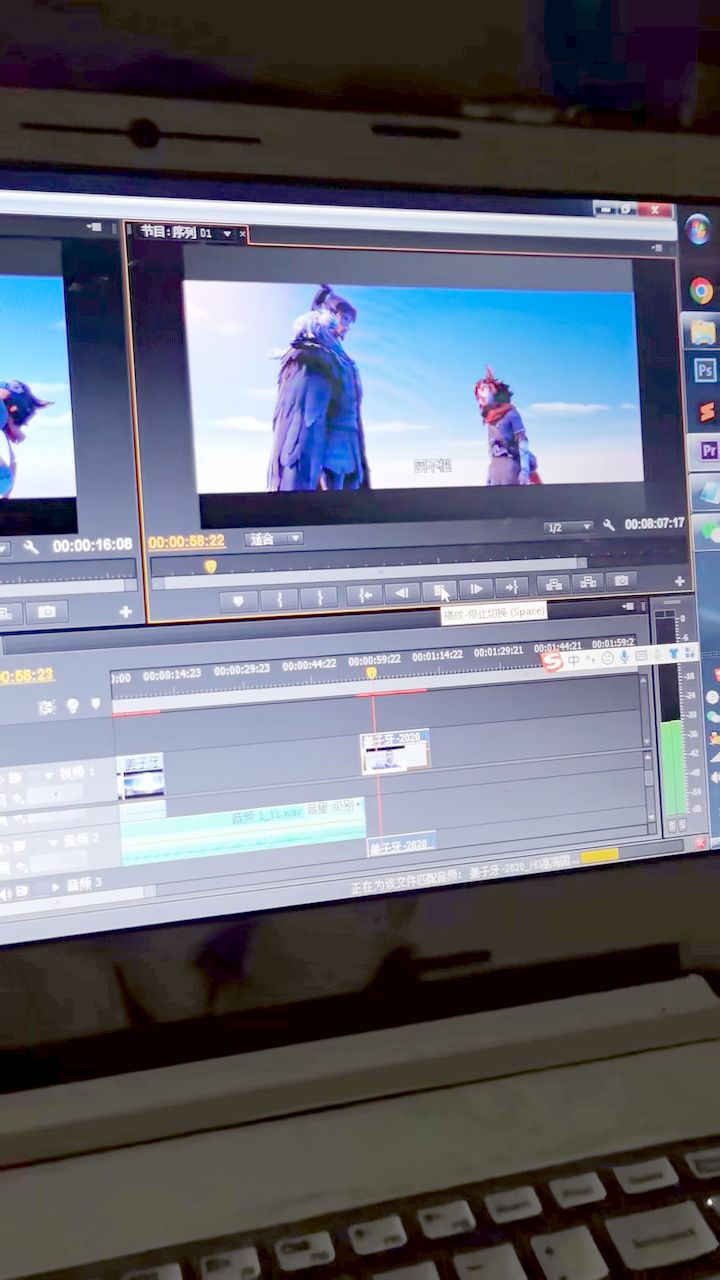Click the Go to In point button

[x=364, y=595]
